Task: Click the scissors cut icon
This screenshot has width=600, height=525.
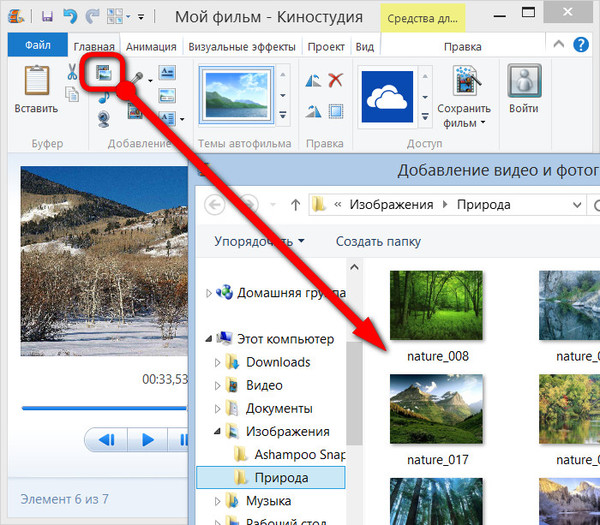Action: click(72, 72)
